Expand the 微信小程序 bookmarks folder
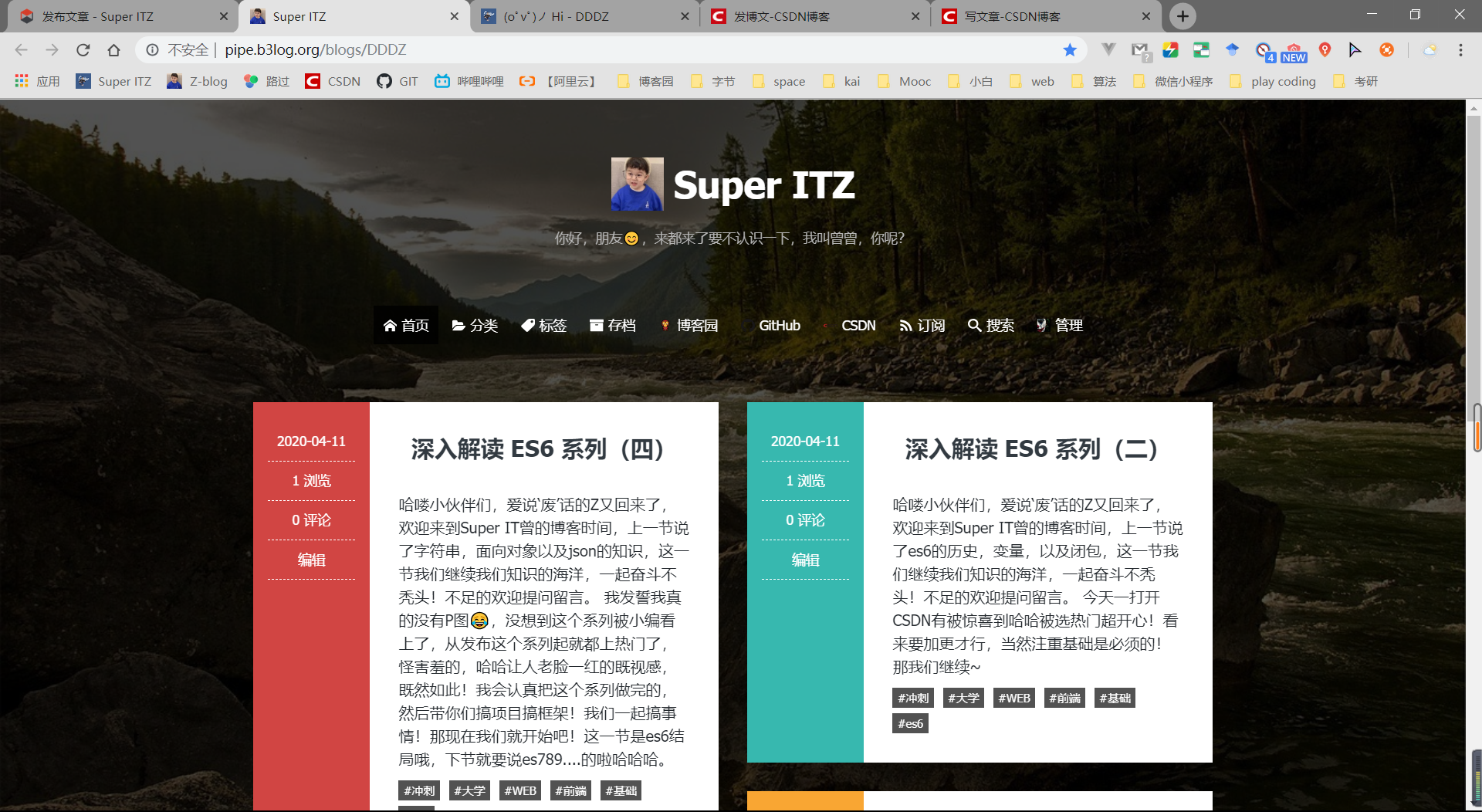Viewport: 1482px width, 812px height. (1172, 81)
